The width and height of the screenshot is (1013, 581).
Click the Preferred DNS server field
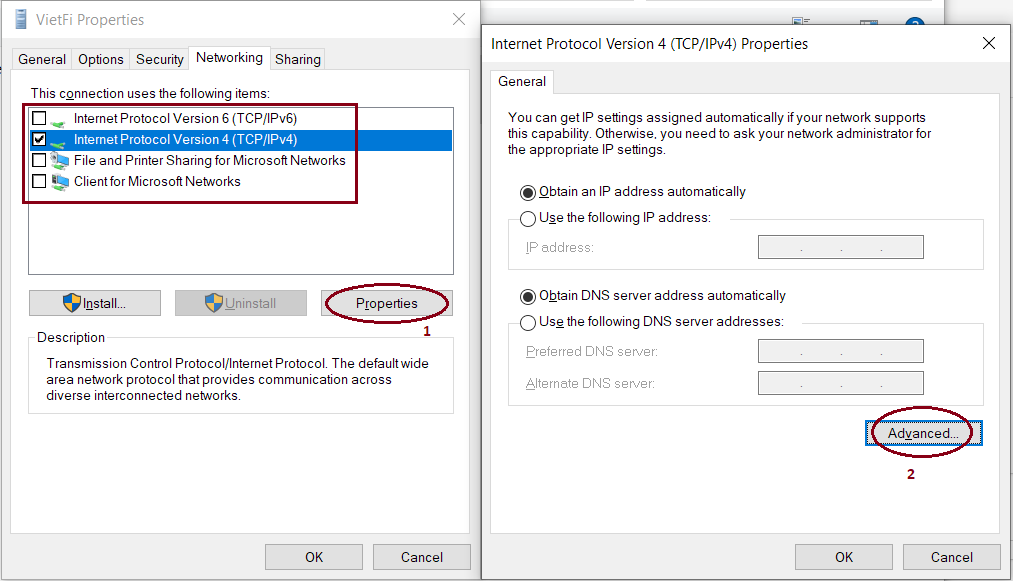coord(840,351)
